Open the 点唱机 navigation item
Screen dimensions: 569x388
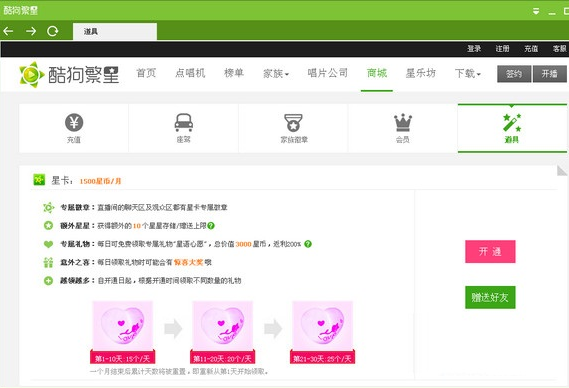tap(190, 73)
